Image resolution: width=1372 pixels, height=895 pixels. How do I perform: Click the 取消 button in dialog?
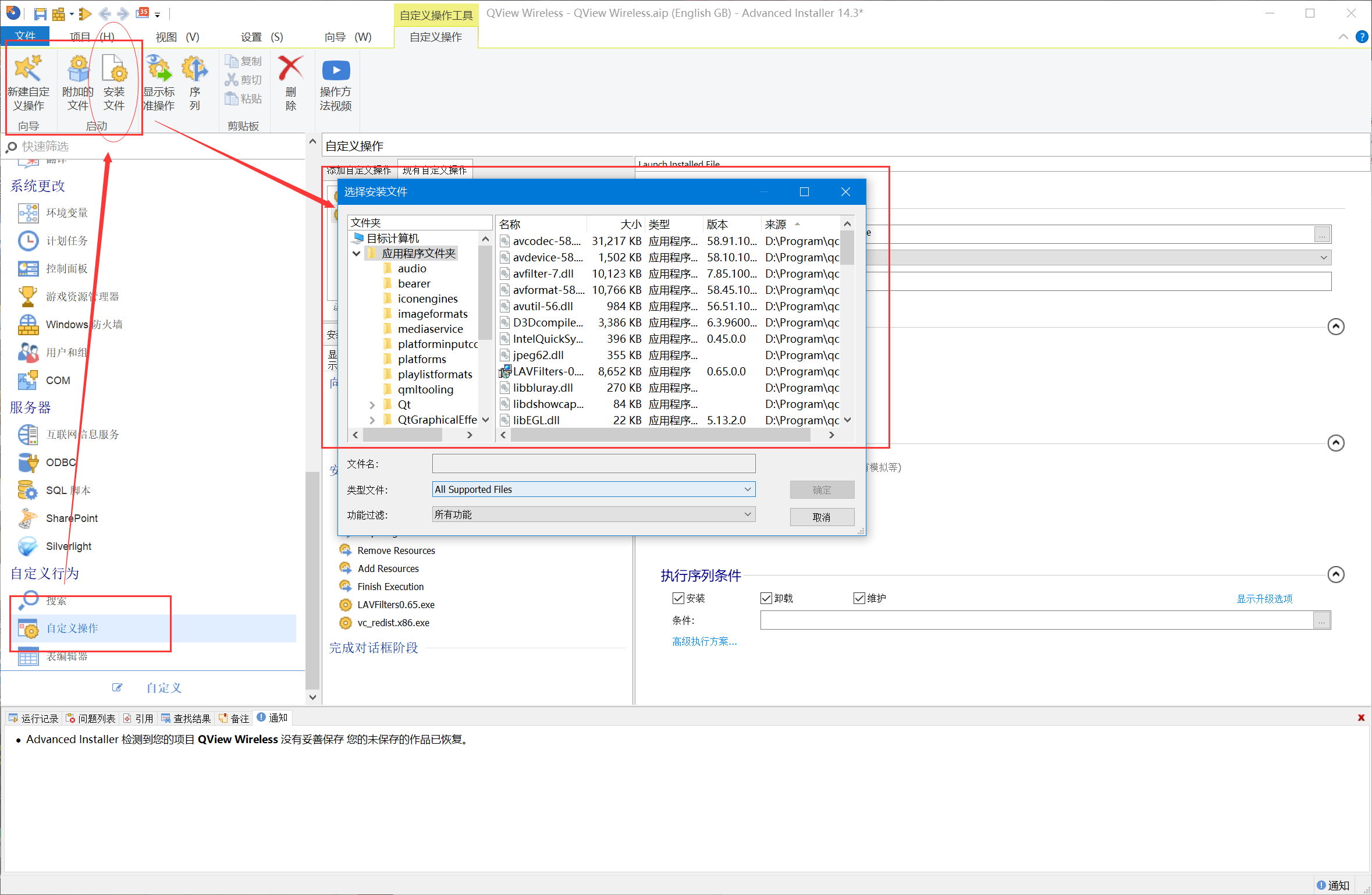822,517
